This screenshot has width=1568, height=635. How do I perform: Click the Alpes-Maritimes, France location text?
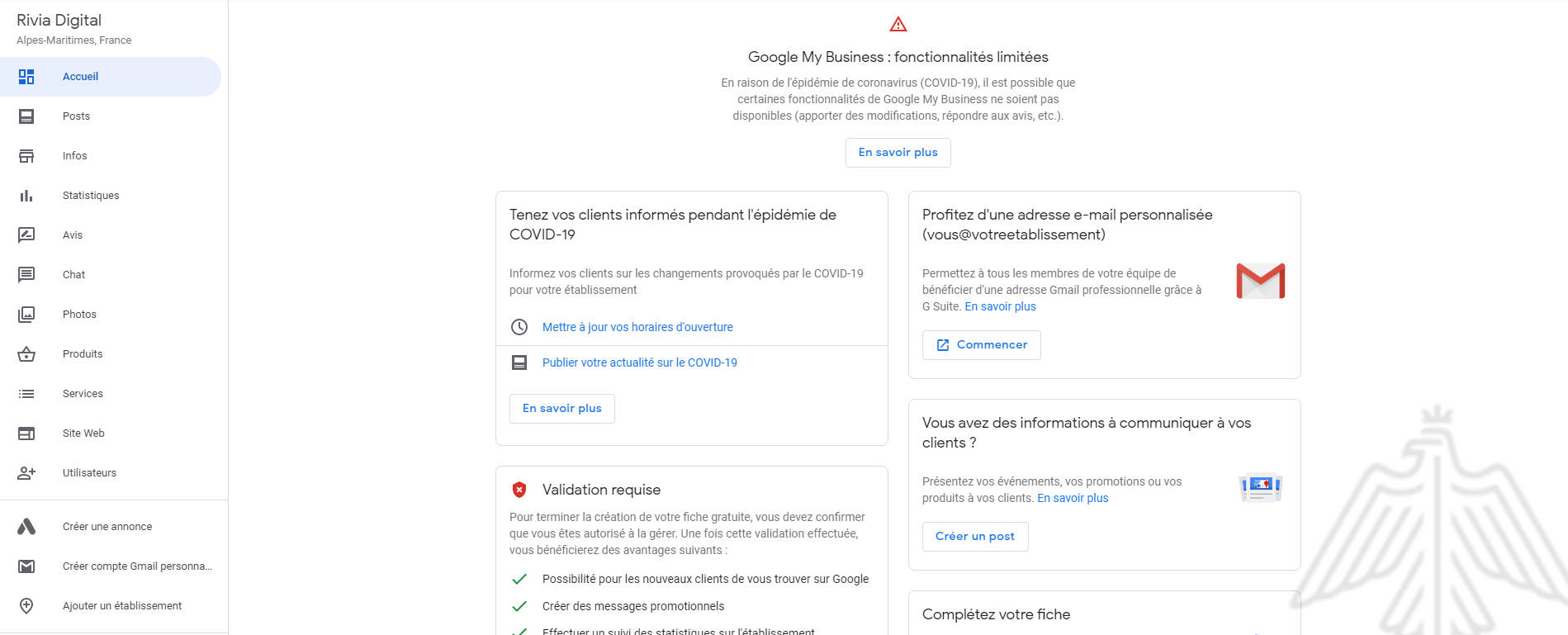coord(74,40)
